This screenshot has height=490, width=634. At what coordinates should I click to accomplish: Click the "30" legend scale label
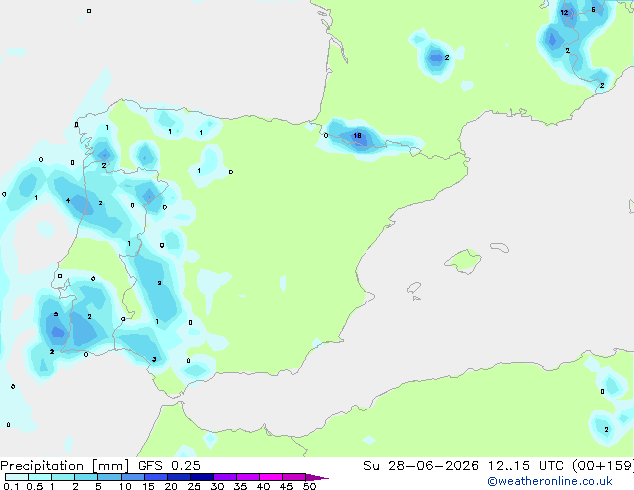[217, 486]
